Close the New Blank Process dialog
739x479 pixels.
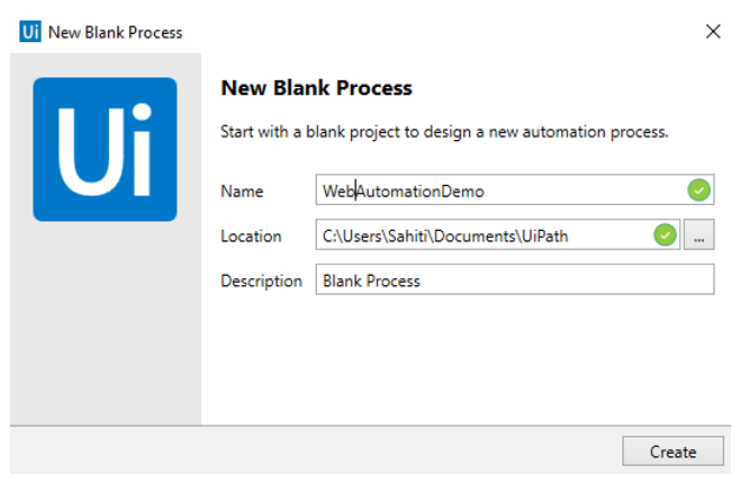[x=713, y=32]
